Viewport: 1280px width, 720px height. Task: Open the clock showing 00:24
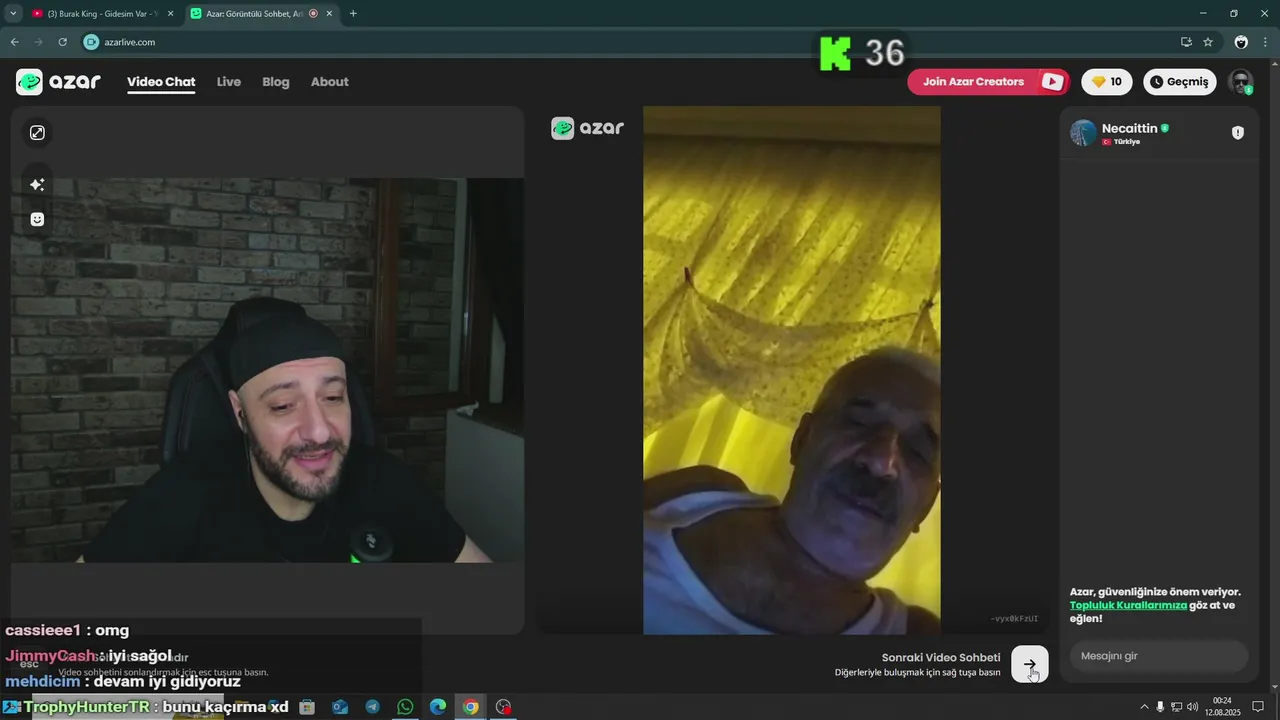pyautogui.click(x=1222, y=707)
